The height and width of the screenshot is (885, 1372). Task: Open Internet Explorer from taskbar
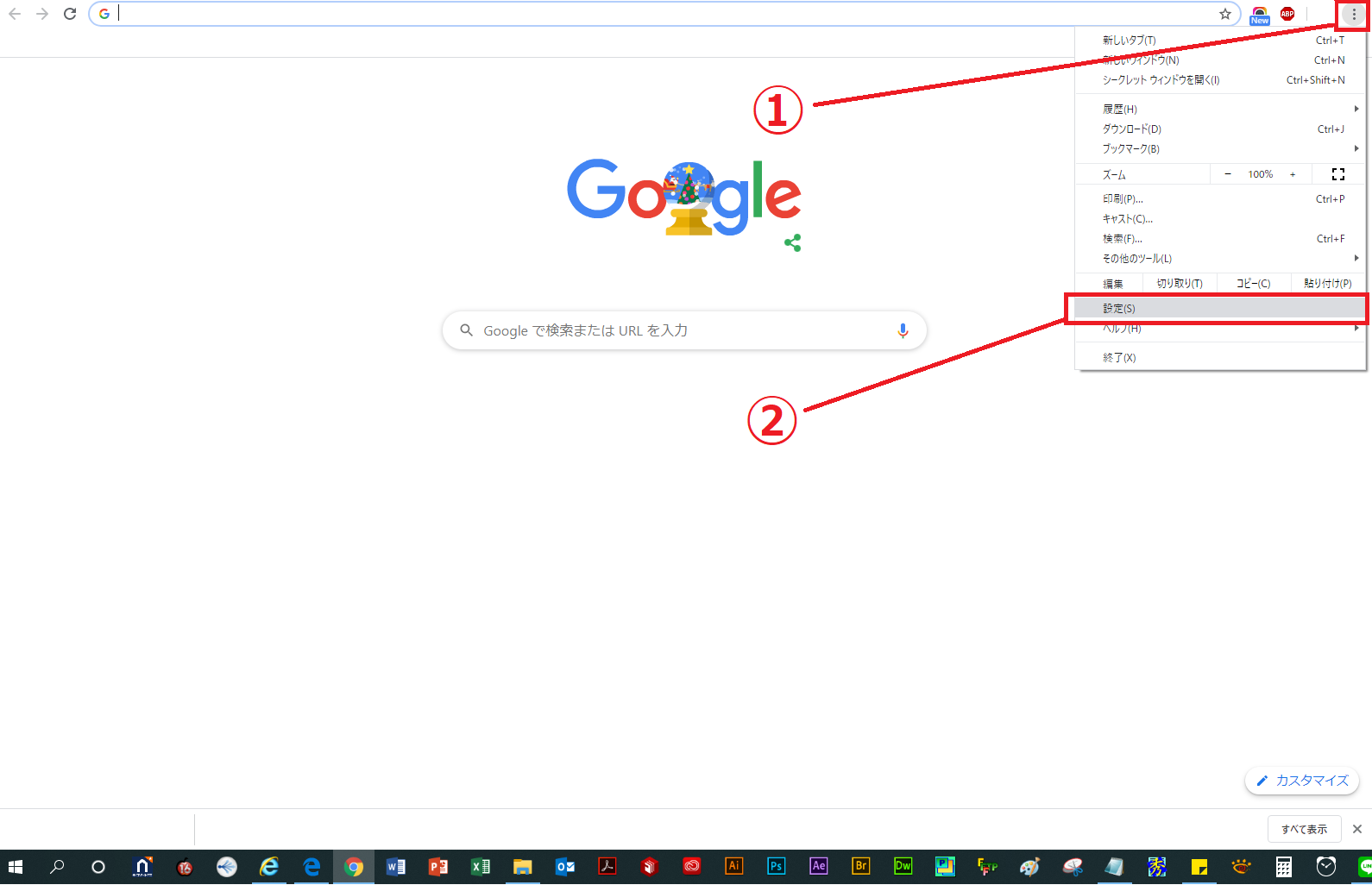(x=269, y=867)
